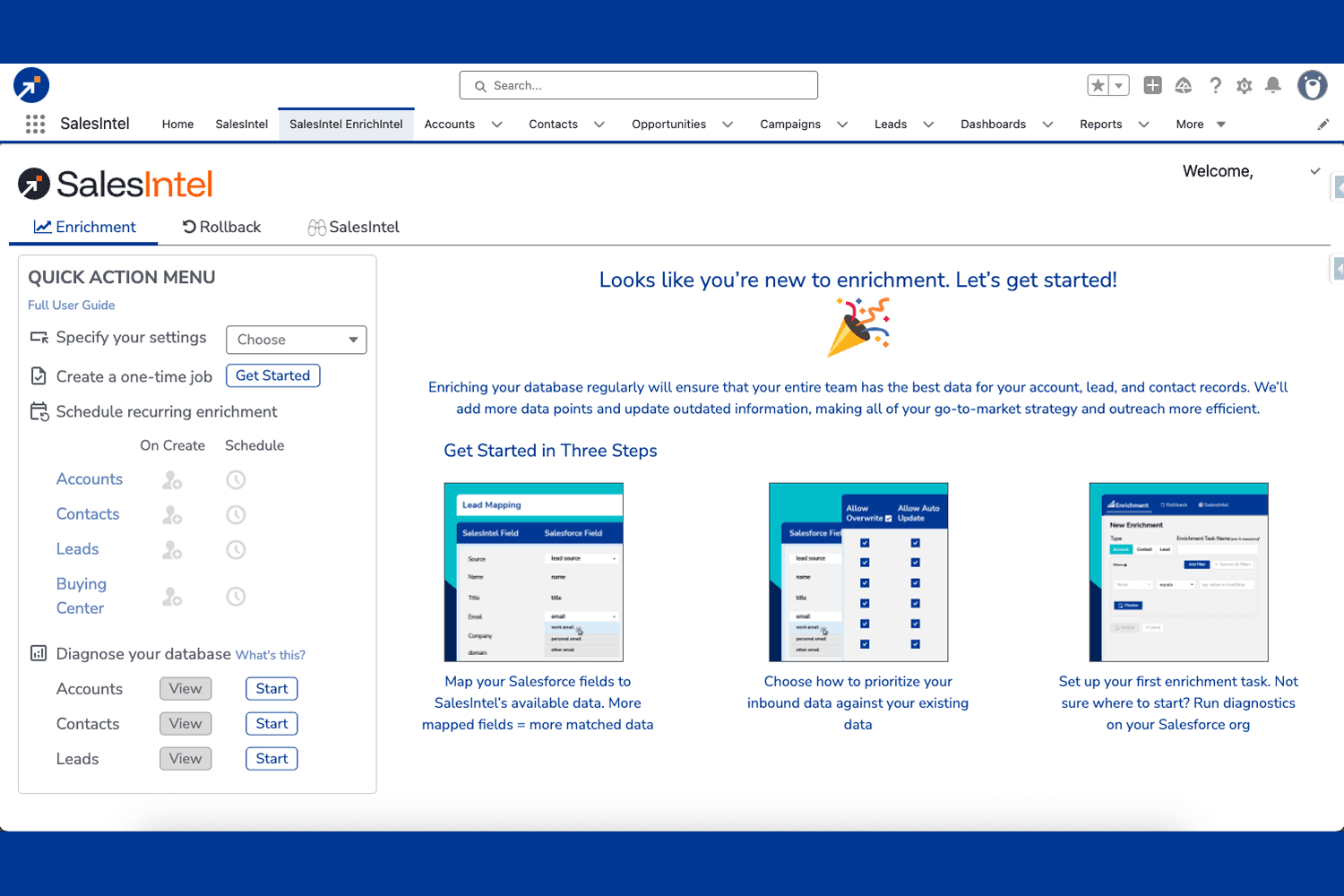The width and height of the screenshot is (1344, 896).
Task: Click Start for Accounts diagnosis
Action: (271, 688)
